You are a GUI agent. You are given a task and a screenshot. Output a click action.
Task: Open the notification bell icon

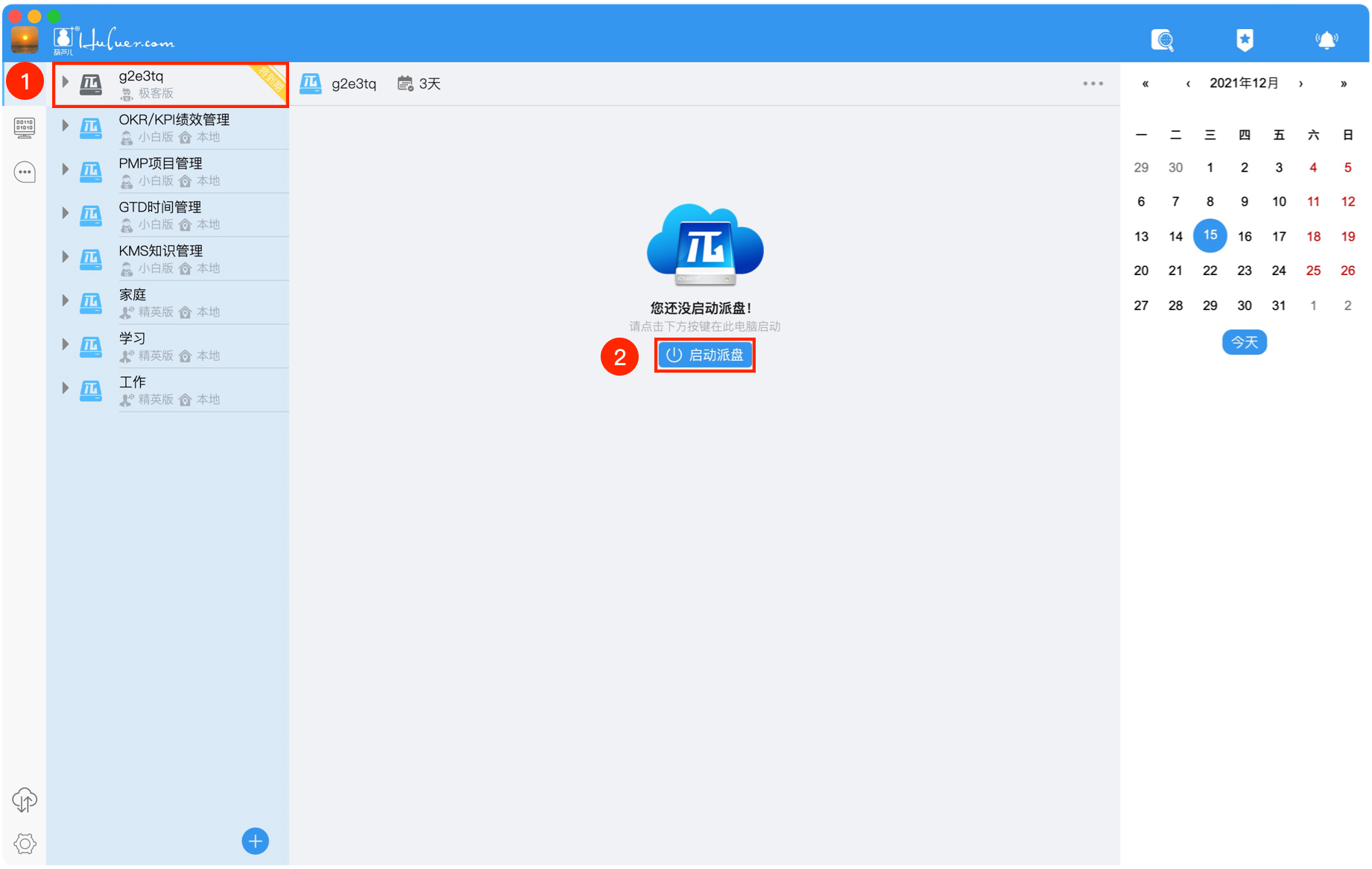(1327, 40)
